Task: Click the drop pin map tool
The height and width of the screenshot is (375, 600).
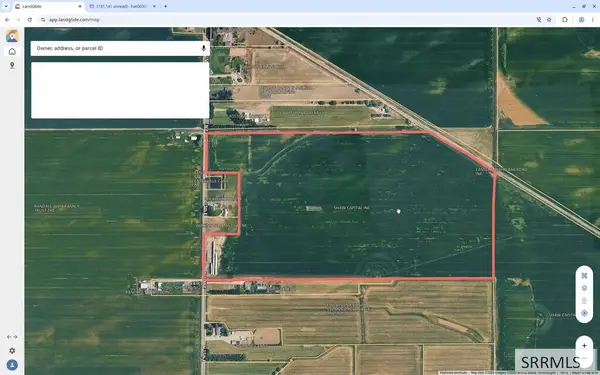Action: pos(584,301)
